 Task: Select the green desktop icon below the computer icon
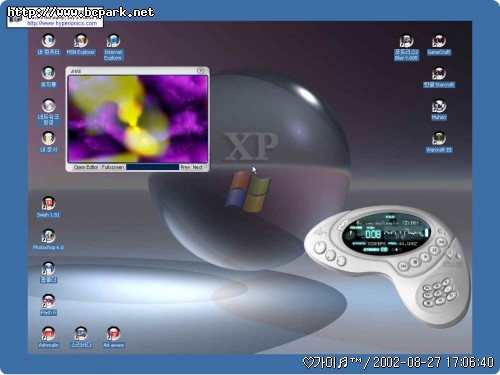click(x=49, y=77)
